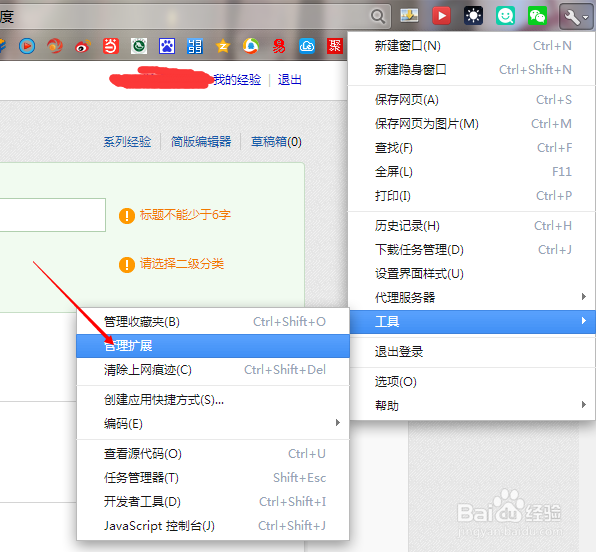Expand 工具 submenu item

click(472, 322)
